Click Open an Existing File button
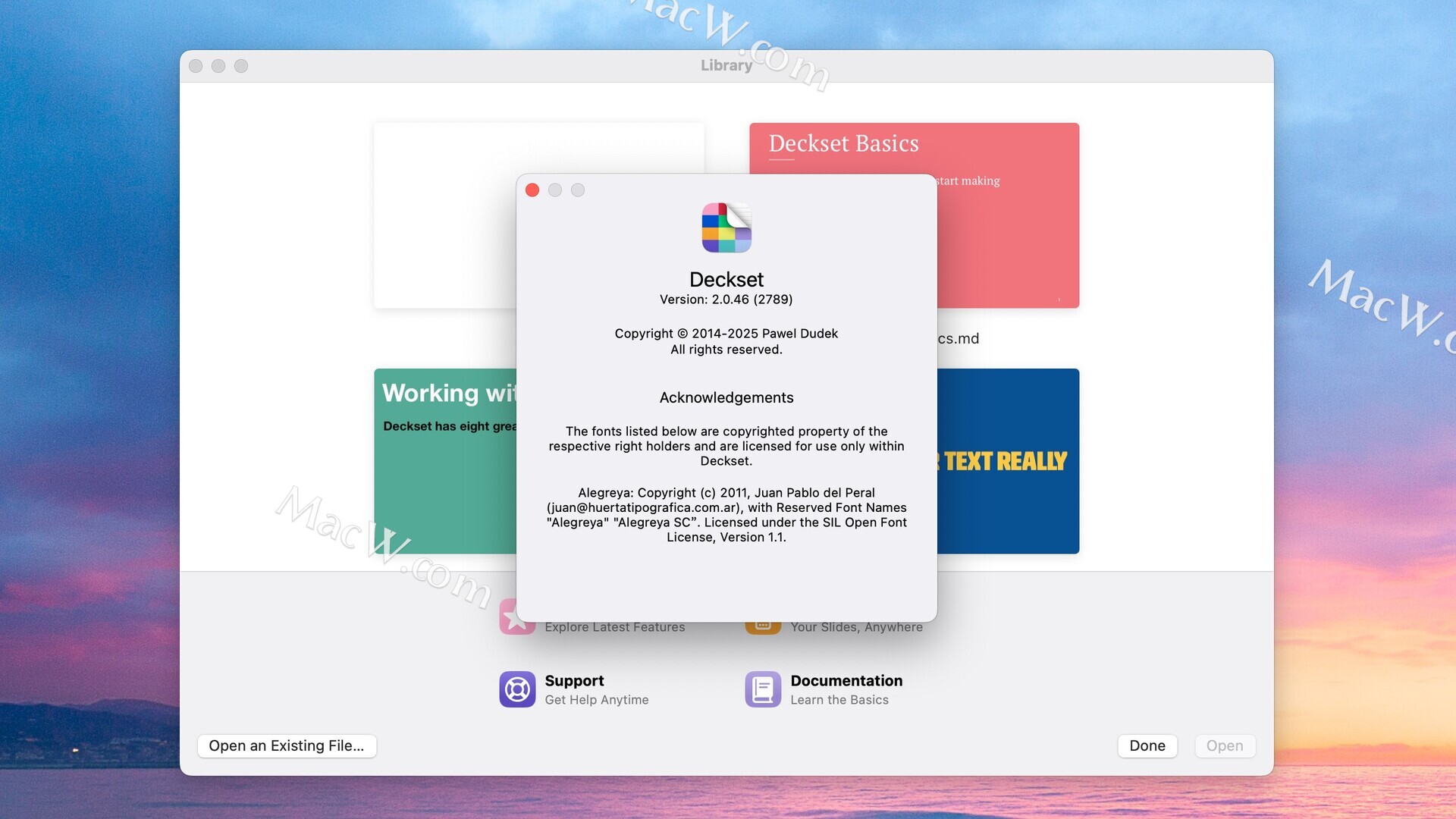The height and width of the screenshot is (819, 1456). click(287, 746)
